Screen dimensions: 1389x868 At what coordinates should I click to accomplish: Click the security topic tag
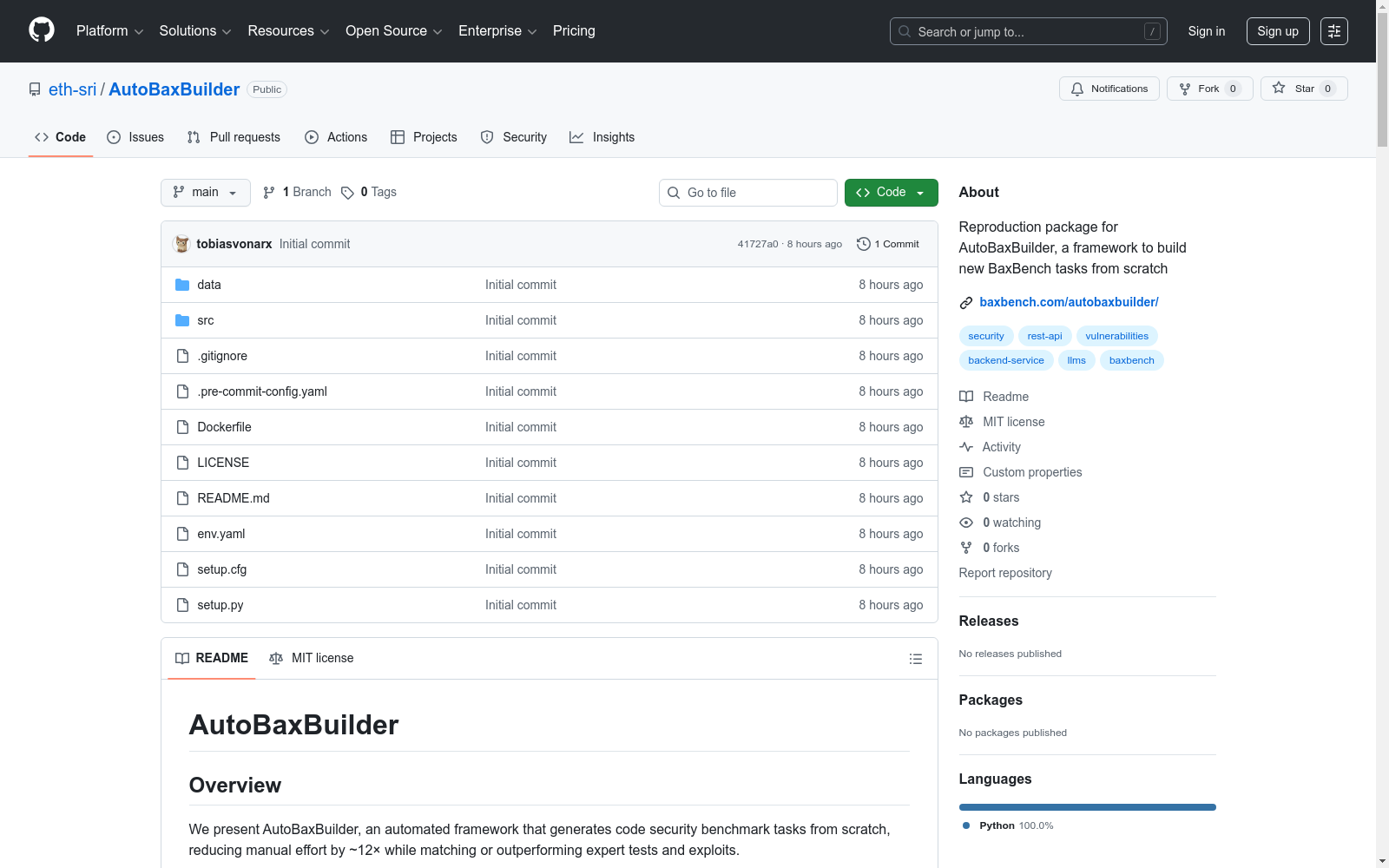[986, 336]
